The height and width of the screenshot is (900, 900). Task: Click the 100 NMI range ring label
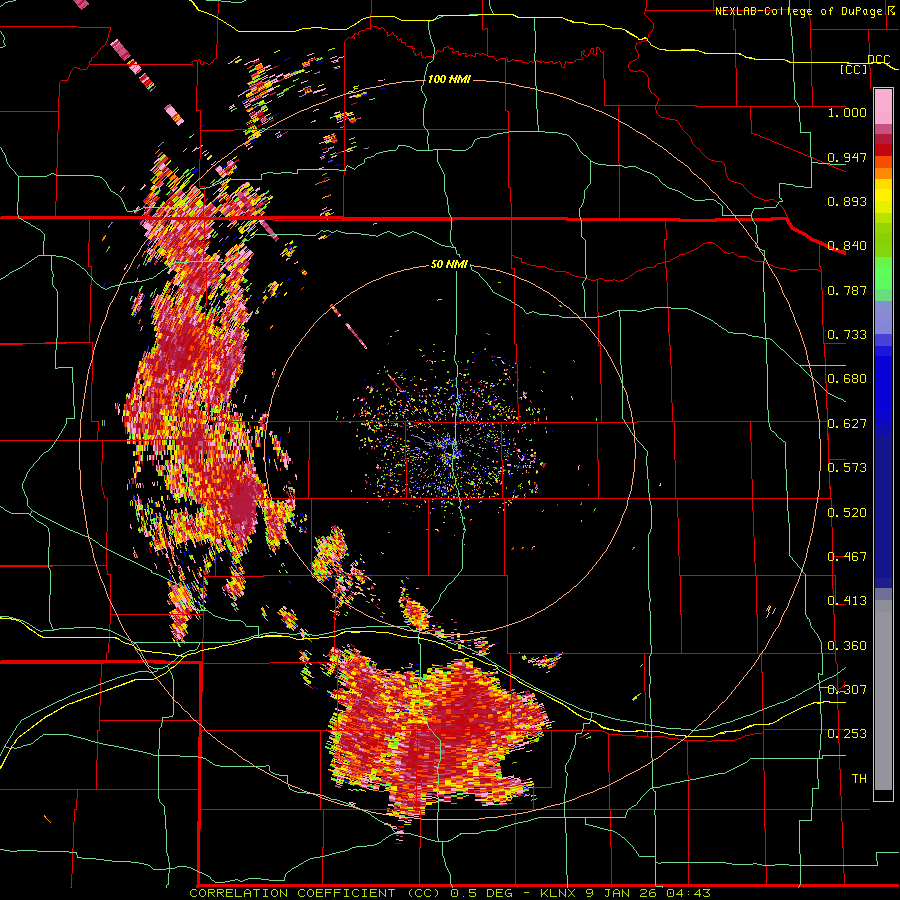(x=449, y=79)
